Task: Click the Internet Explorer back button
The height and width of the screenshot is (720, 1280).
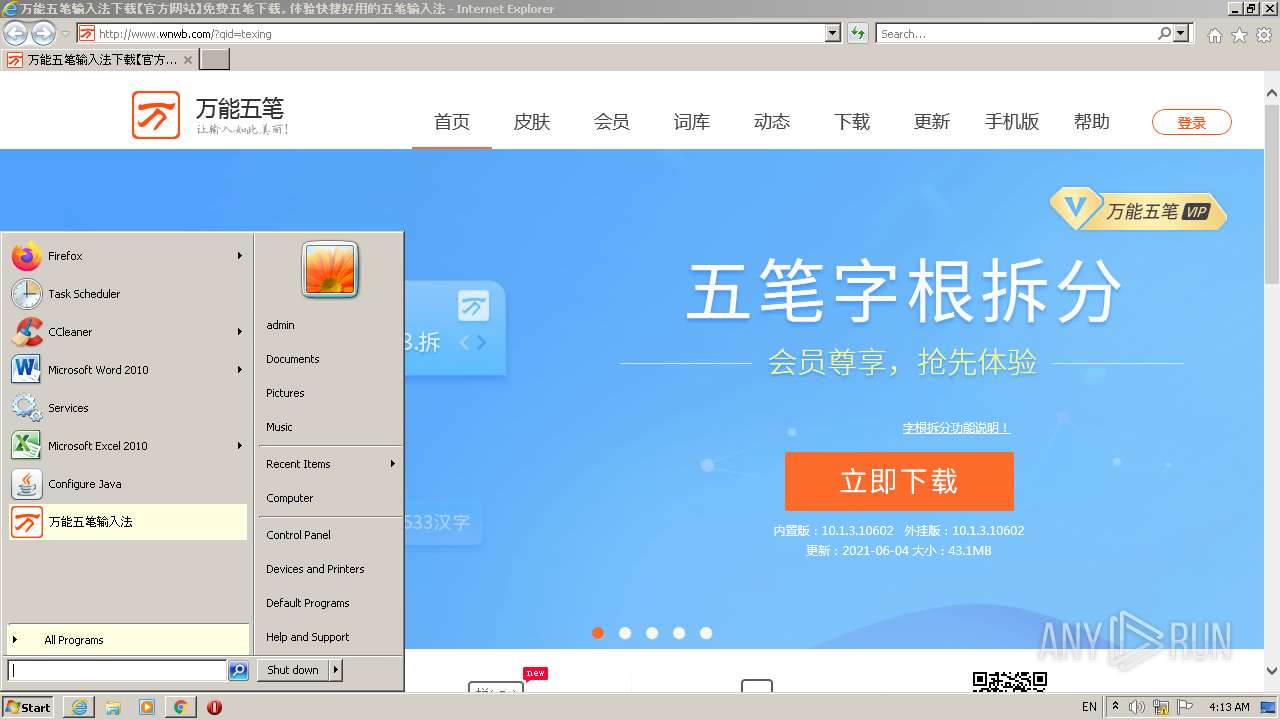Action: click(15, 33)
